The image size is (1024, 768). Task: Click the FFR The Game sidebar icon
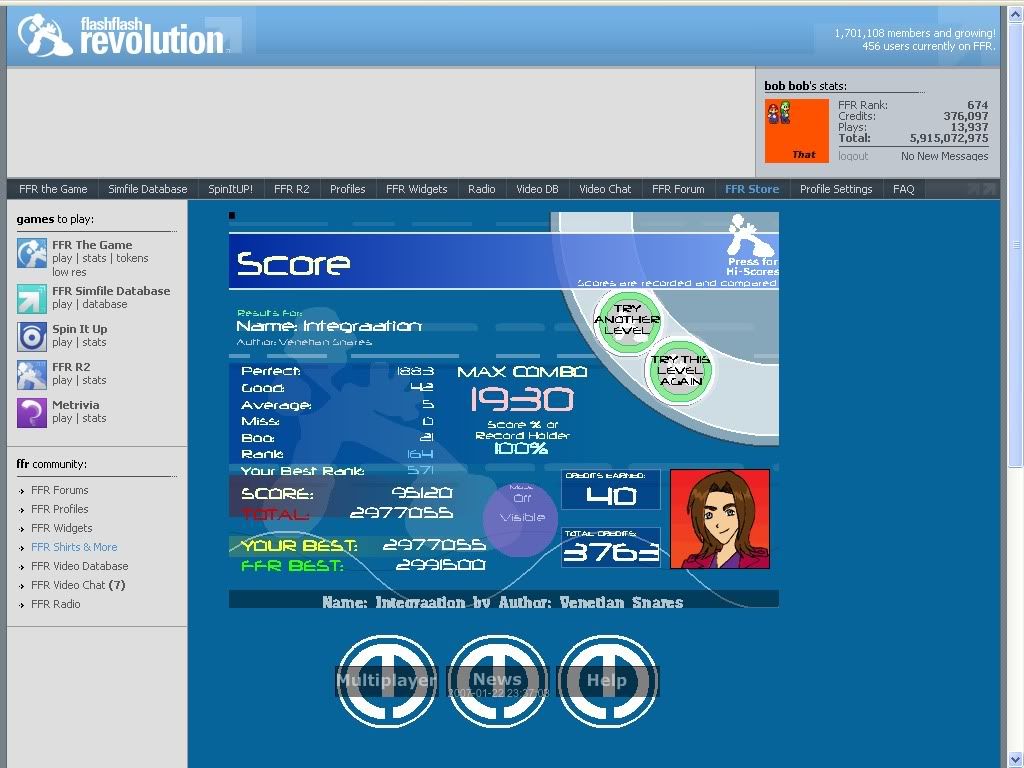(31, 253)
